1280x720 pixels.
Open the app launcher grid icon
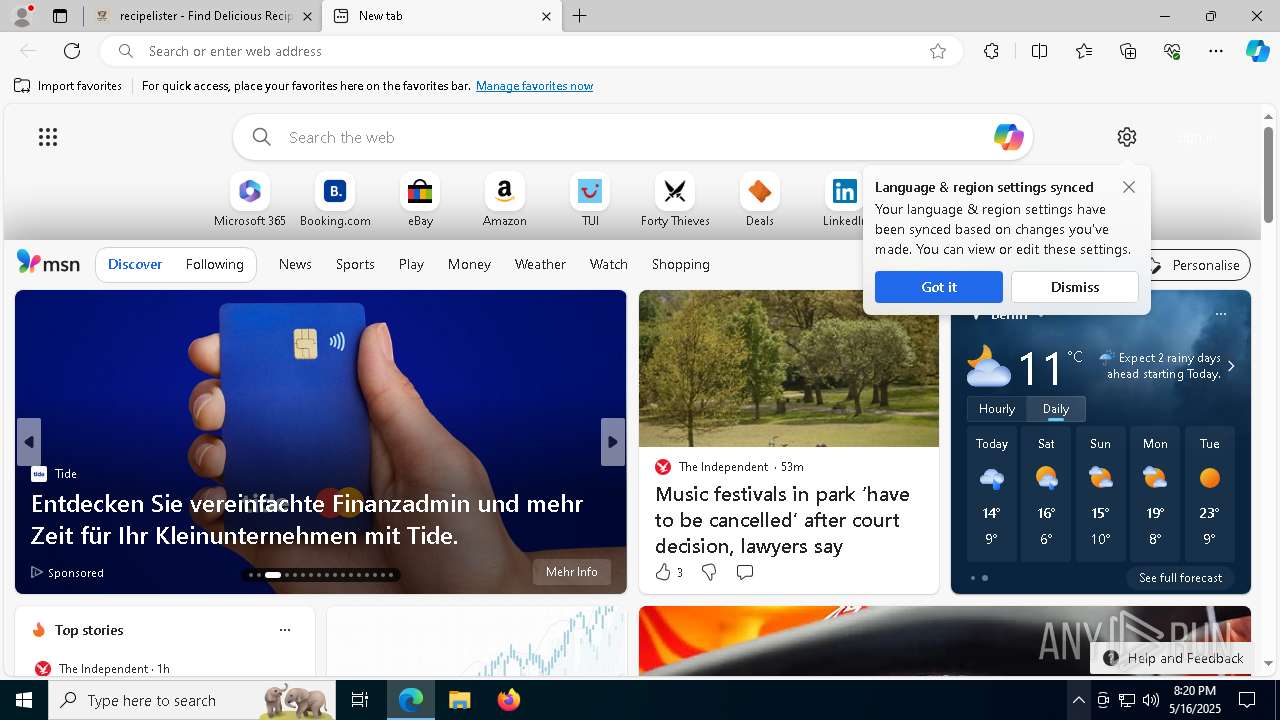(48, 137)
